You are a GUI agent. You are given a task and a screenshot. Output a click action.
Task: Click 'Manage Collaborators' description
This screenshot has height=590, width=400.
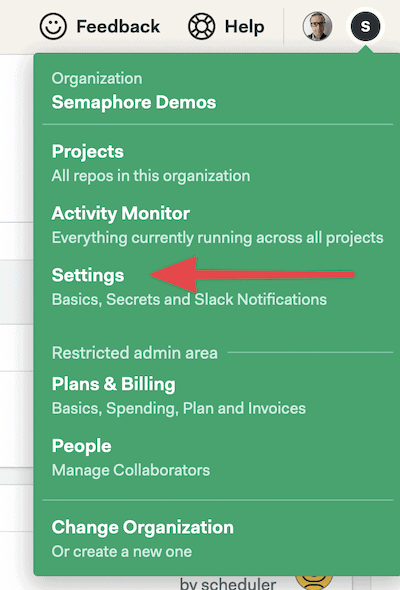[131, 470]
